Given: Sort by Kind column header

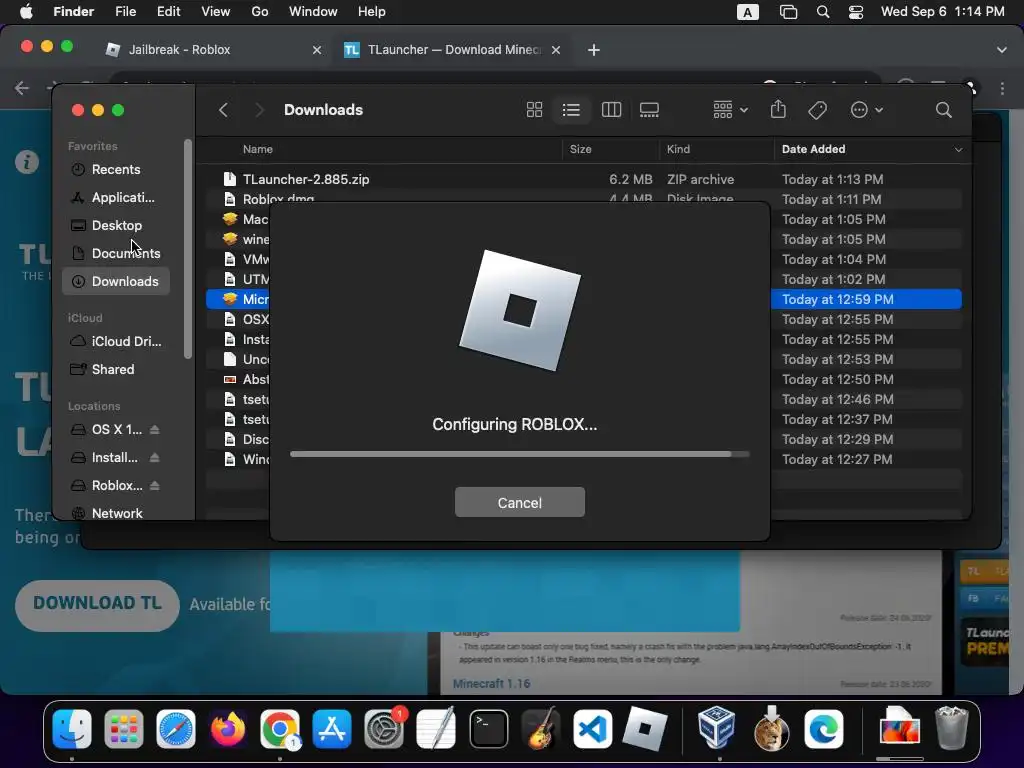Looking at the screenshot, I should coord(678,149).
